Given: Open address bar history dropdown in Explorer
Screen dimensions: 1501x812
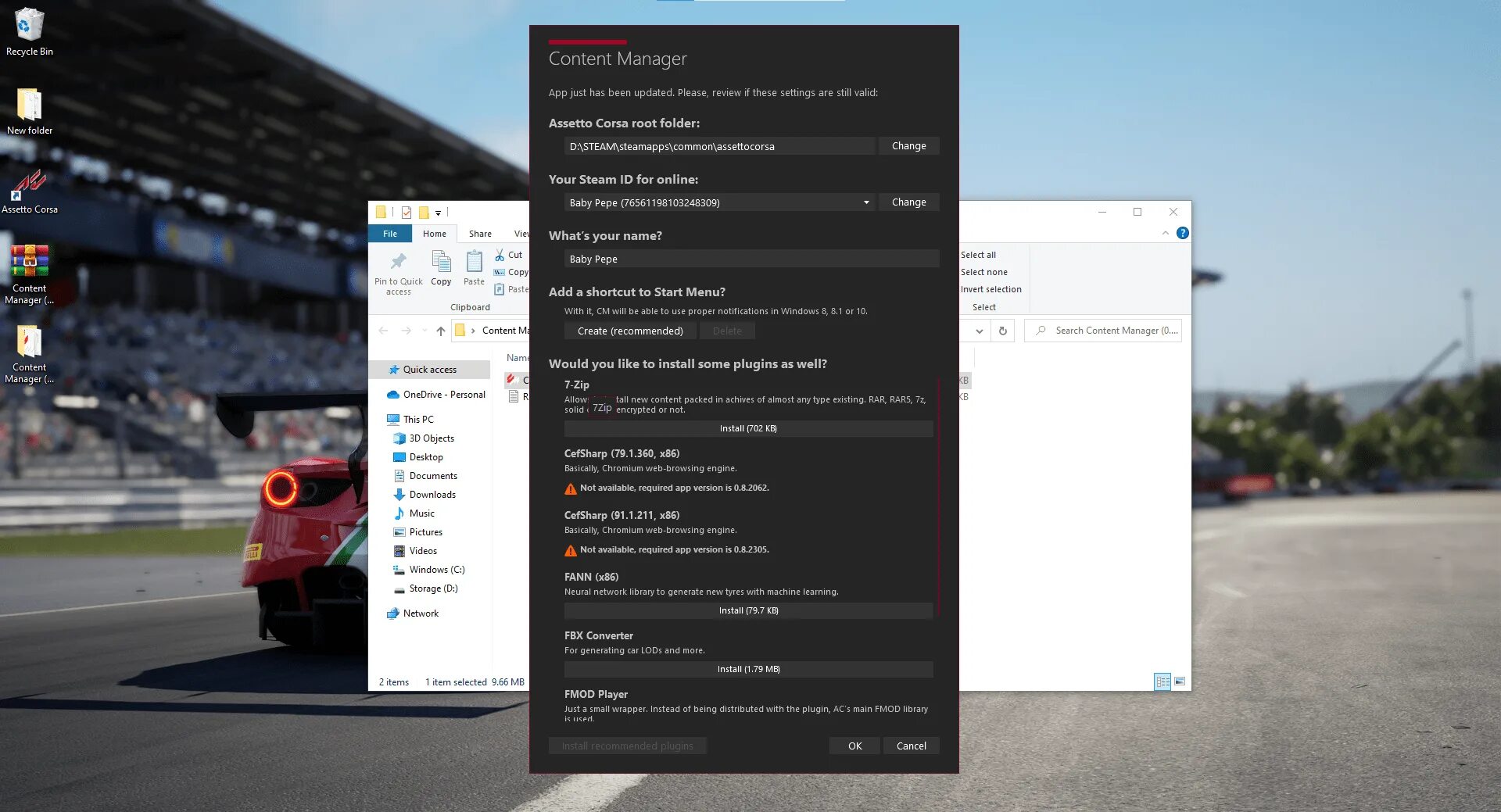Looking at the screenshot, I should tap(979, 331).
